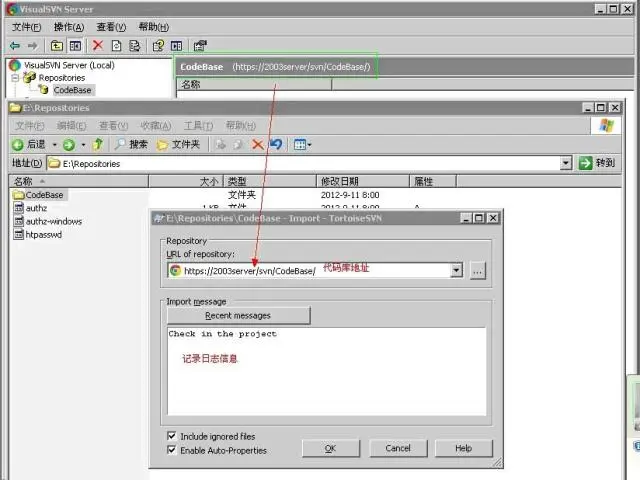Click blue Undo arrow in Explorer toolbar
The width and height of the screenshot is (640, 480).
[x=276, y=144]
